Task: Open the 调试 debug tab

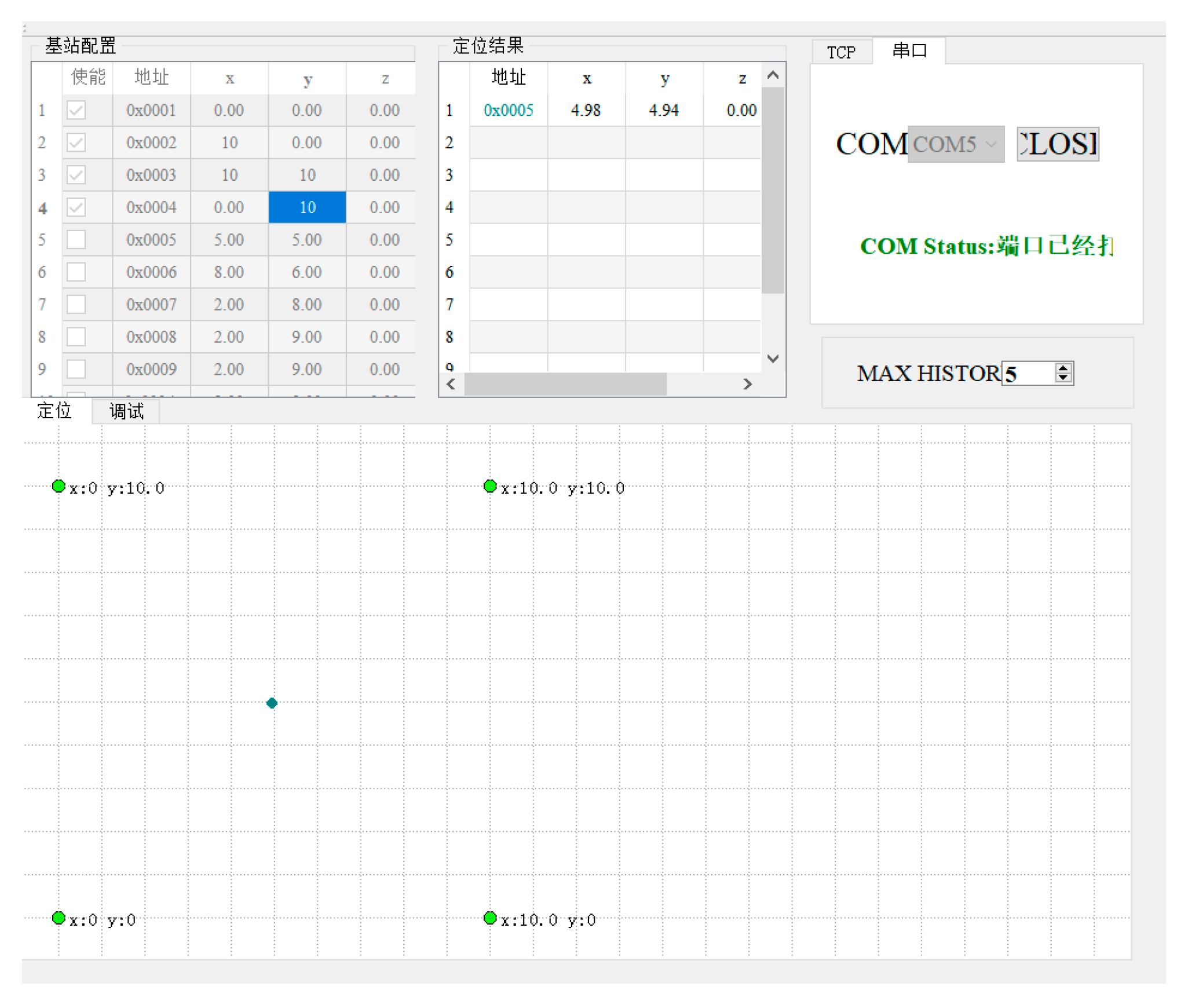Action: tap(126, 411)
